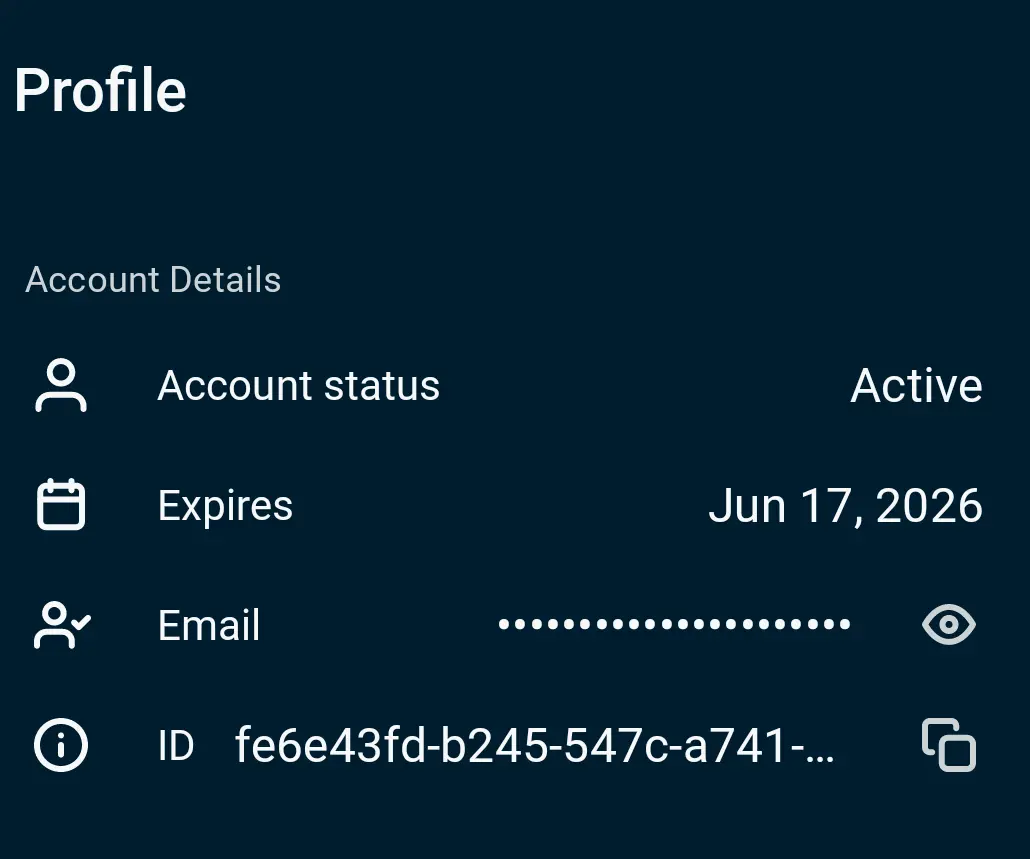Click the truncated ID fe6e43fd-b245 value
Image resolution: width=1030 pixels, height=859 pixels.
coord(535,745)
